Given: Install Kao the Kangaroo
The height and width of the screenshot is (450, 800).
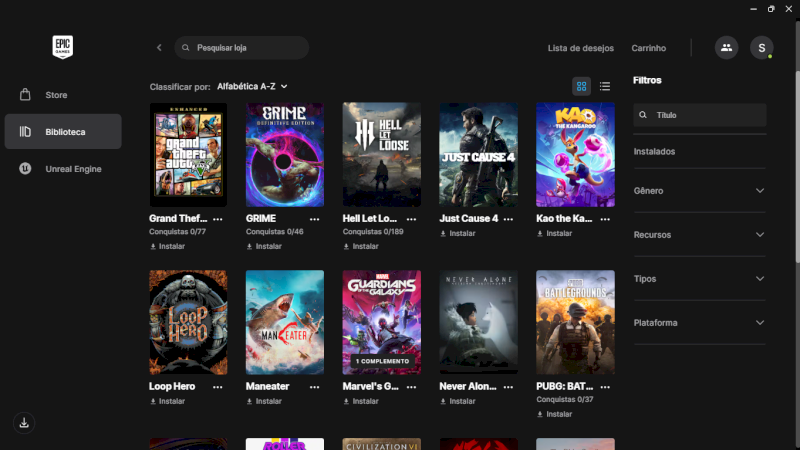Looking at the screenshot, I should pos(555,234).
